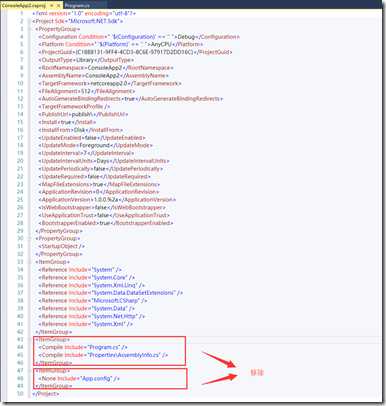The height and width of the screenshot is (406, 386).
Task: Click the AssemblyName ConsoleApp2 line
Action: pyautogui.click(x=104, y=75)
